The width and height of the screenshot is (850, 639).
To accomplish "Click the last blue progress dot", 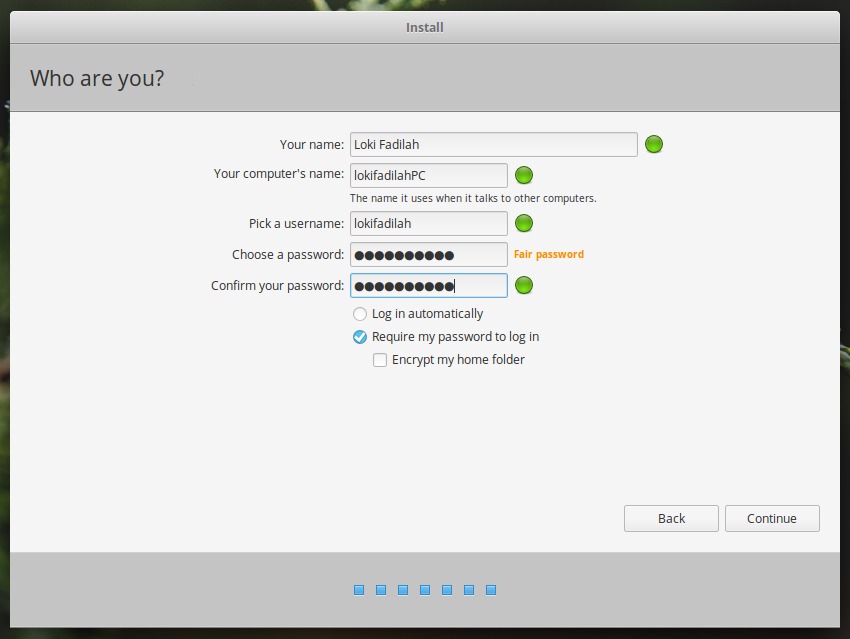I will [490, 589].
